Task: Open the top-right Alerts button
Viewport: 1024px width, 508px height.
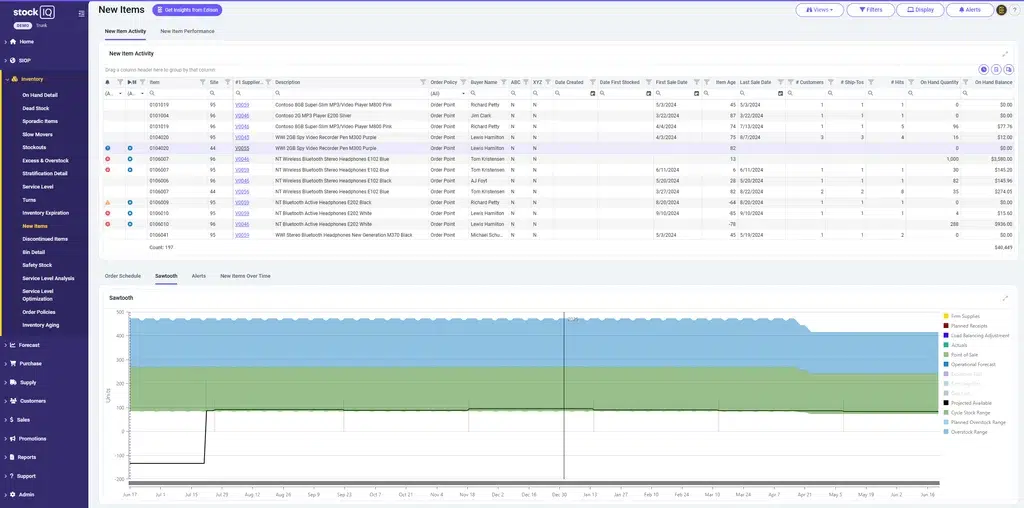Action: tap(969, 10)
